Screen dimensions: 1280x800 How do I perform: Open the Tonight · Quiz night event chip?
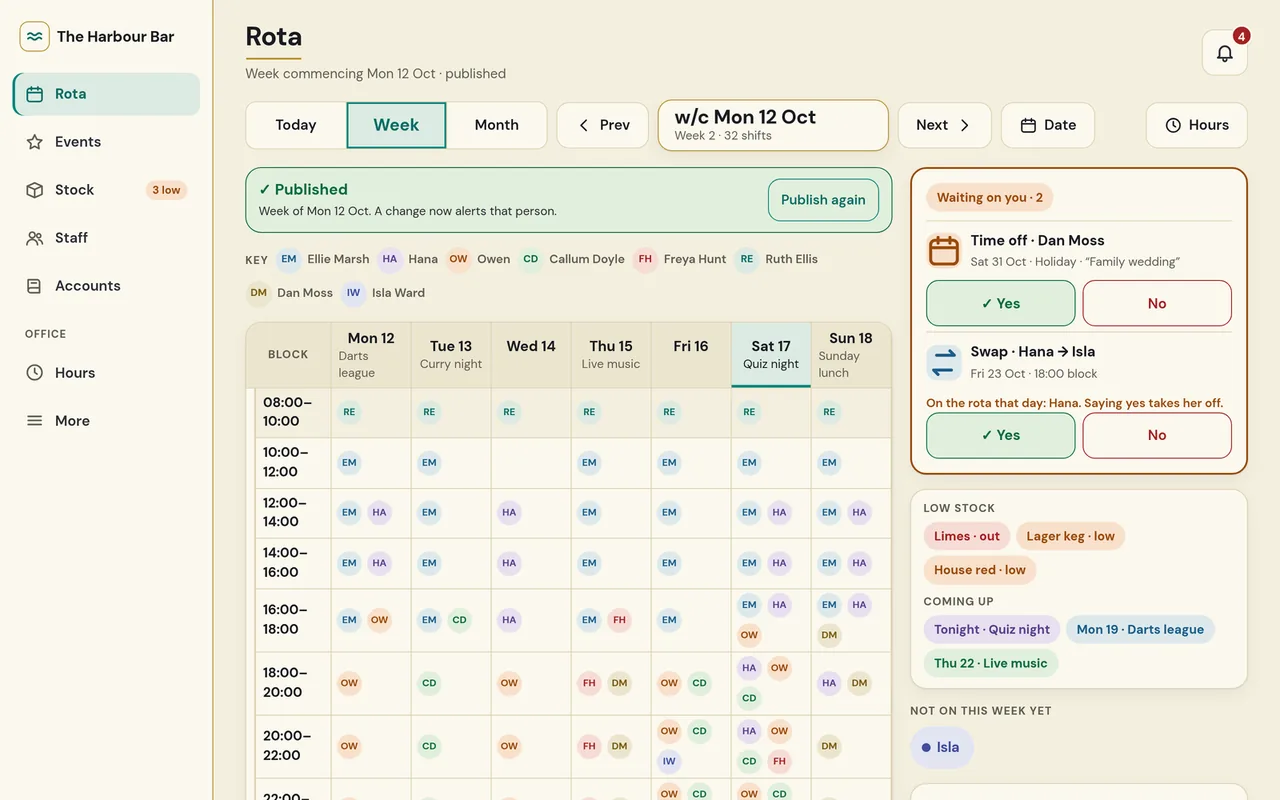click(992, 629)
